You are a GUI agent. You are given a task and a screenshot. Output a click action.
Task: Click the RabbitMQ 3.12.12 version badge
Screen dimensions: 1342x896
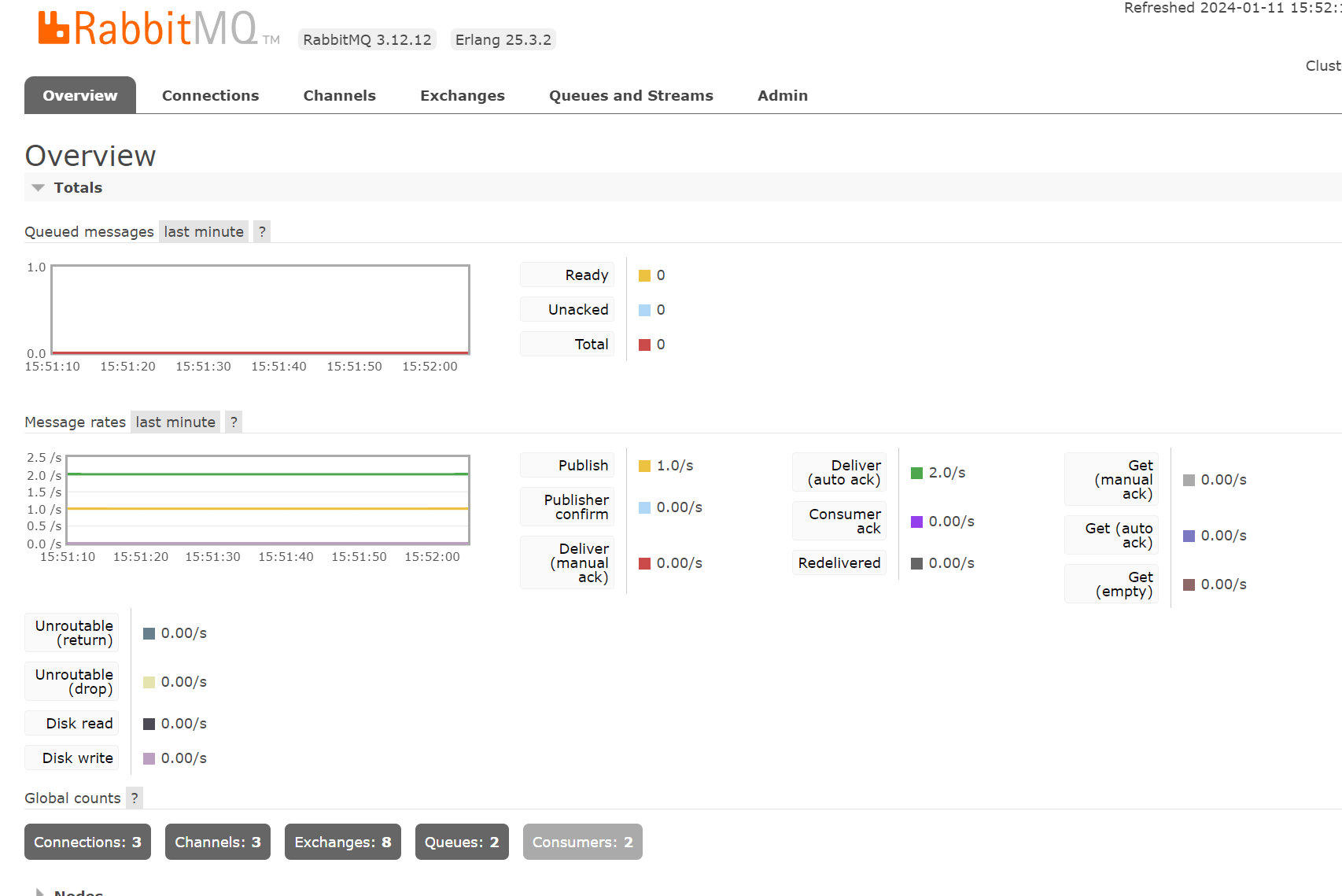coord(367,39)
